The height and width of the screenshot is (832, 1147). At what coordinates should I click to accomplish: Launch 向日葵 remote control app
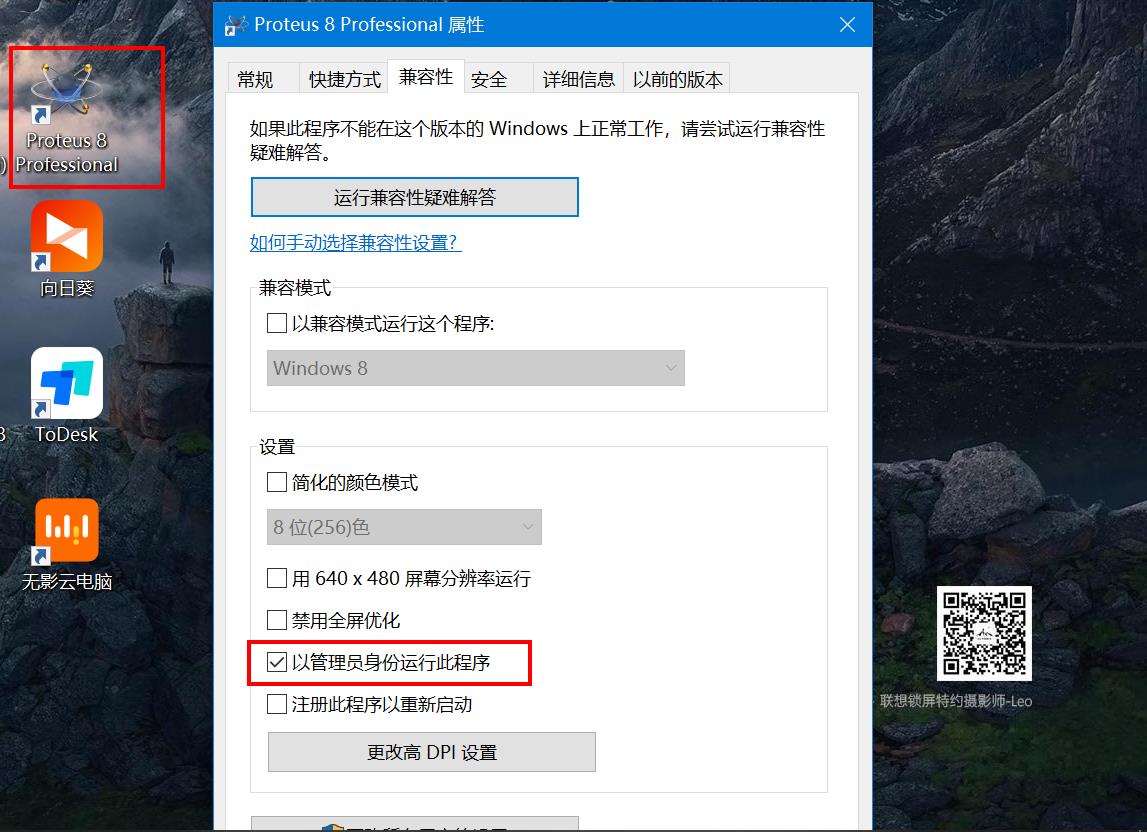pos(65,240)
